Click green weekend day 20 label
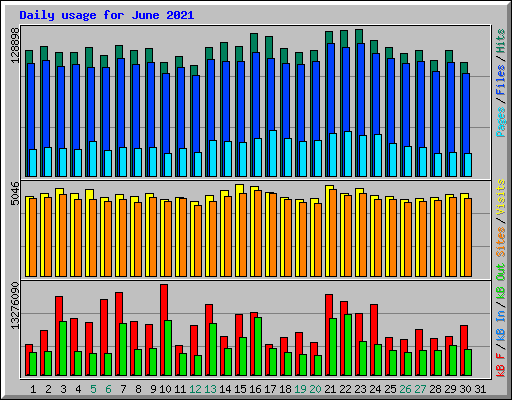 tap(315, 389)
